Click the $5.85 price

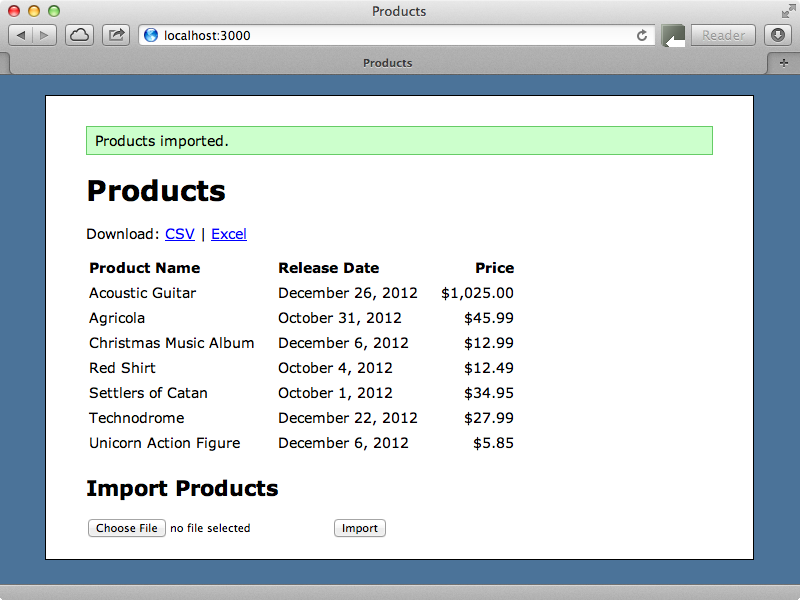493,443
